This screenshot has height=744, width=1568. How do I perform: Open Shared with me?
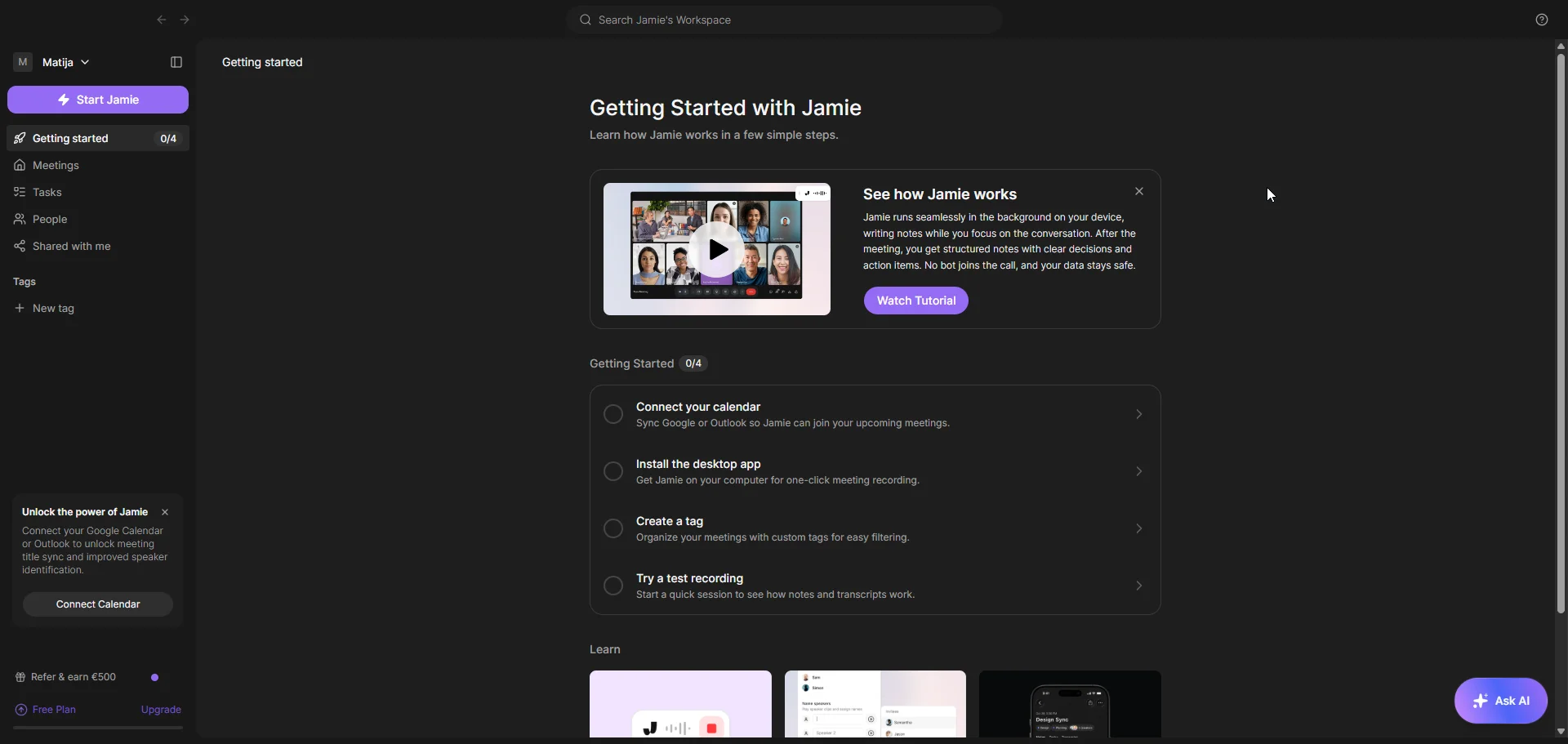pyautogui.click(x=98, y=247)
